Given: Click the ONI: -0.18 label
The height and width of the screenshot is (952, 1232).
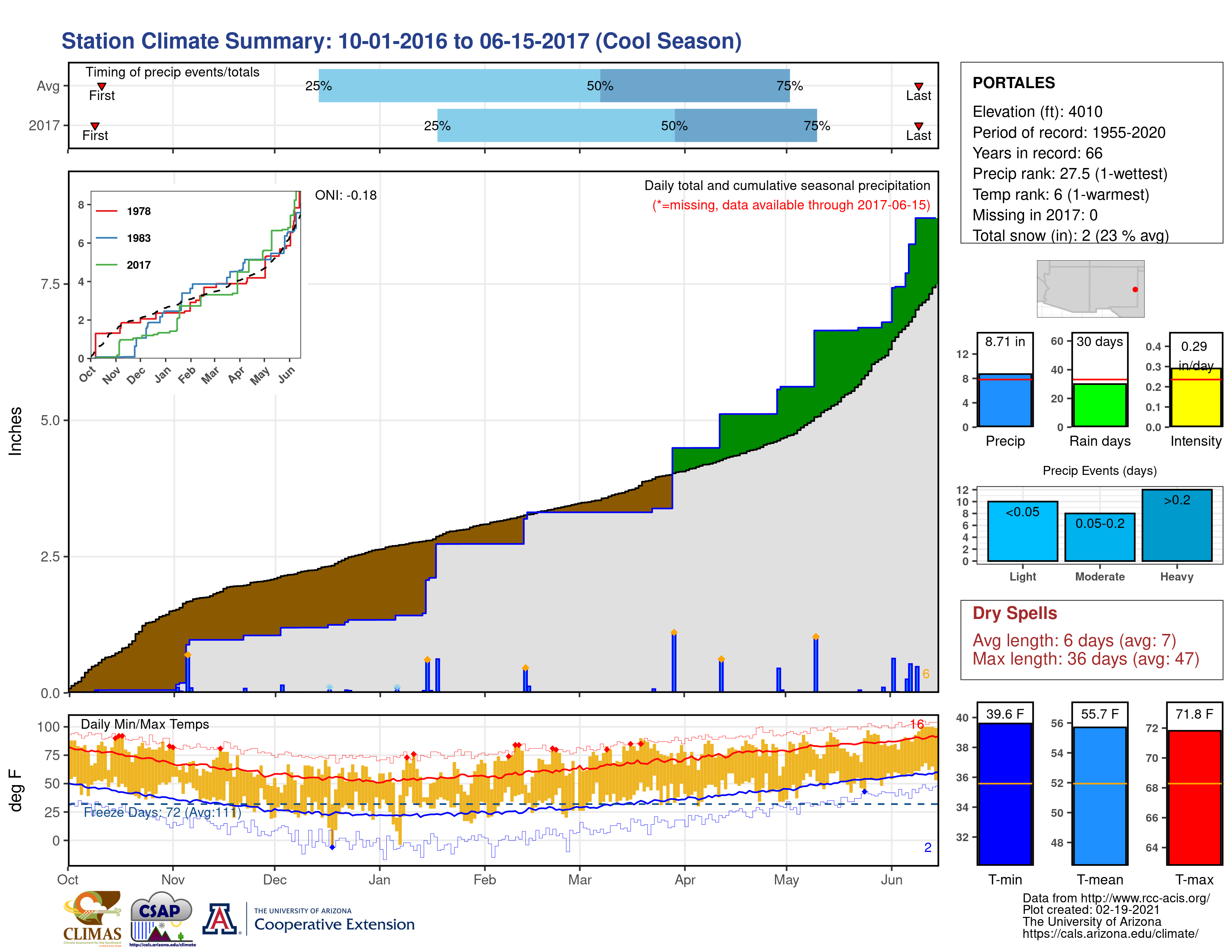Looking at the screenshot, I should 345,195.
